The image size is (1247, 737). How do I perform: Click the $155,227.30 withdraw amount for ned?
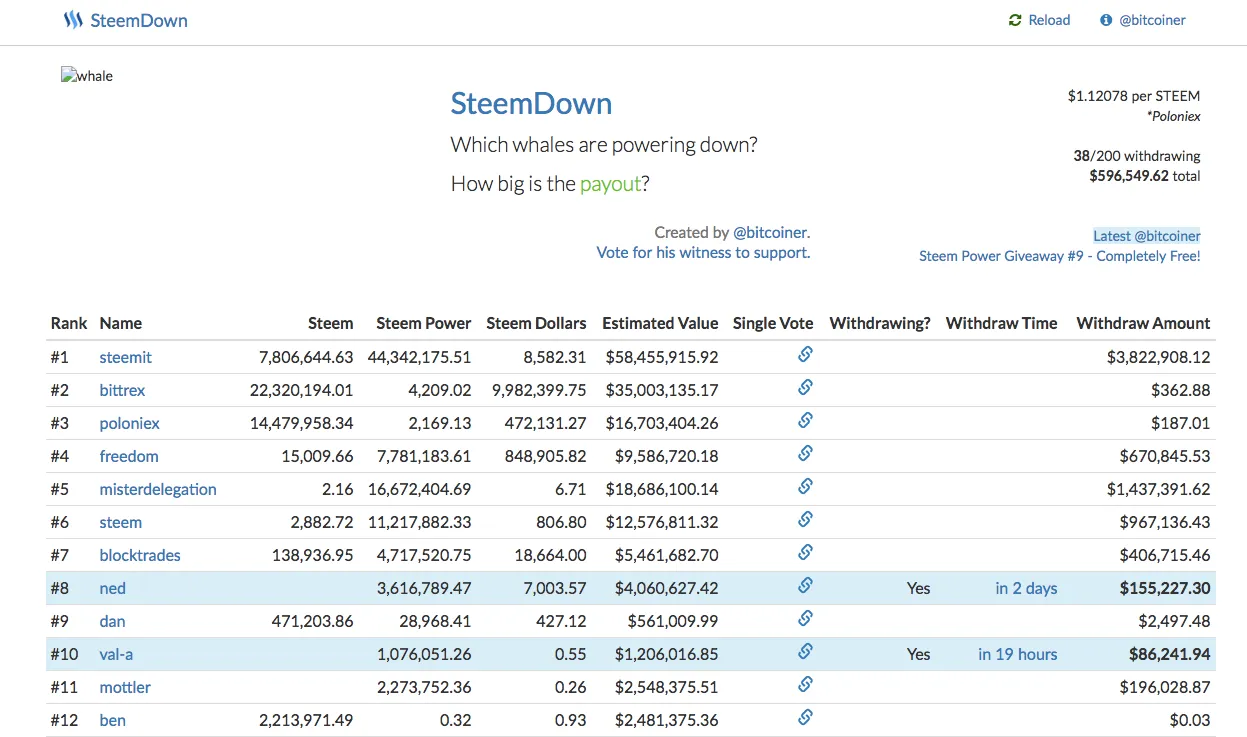click(1165, 588)
